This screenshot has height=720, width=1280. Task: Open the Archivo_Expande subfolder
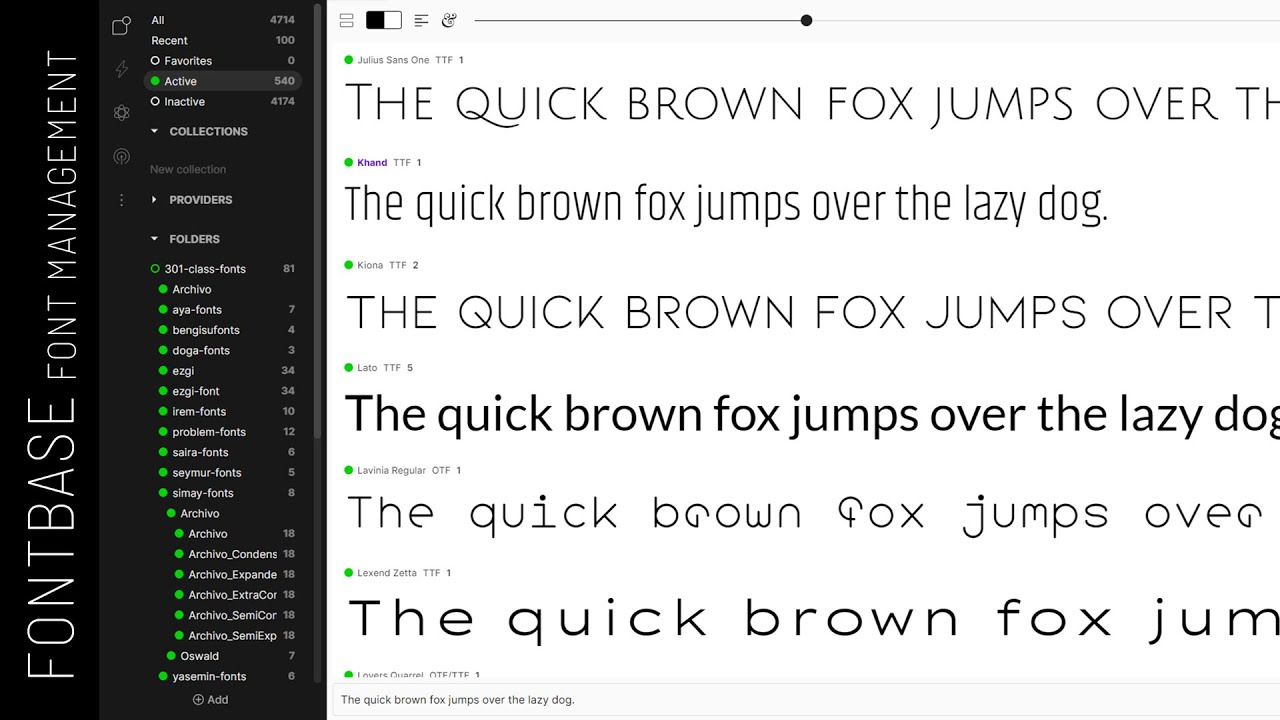click(233, 575)
